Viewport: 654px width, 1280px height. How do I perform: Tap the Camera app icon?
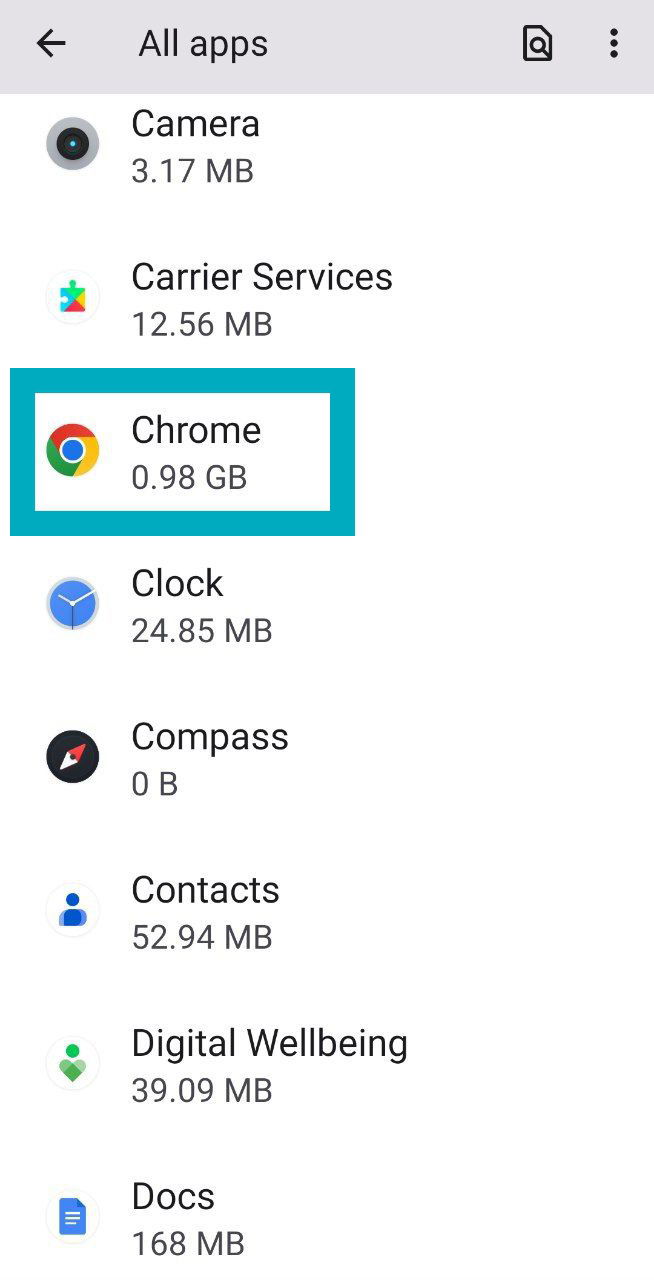pyautogui.click(x=72, y=144)
